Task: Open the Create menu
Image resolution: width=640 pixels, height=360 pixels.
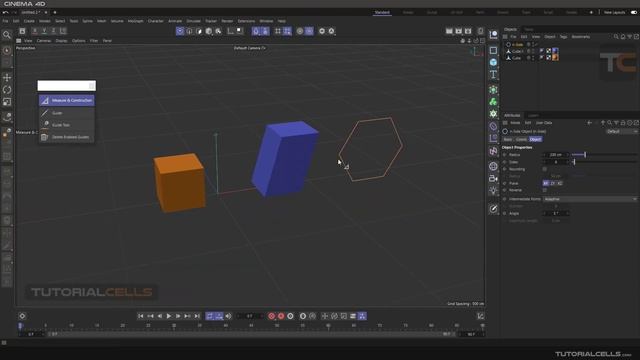Action: point(29,21)
